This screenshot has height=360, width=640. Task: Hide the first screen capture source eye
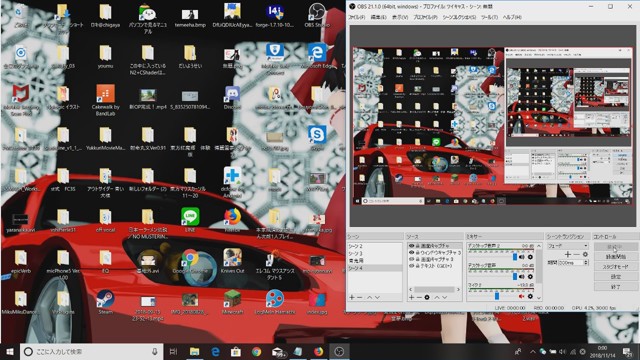pos(411,246)
